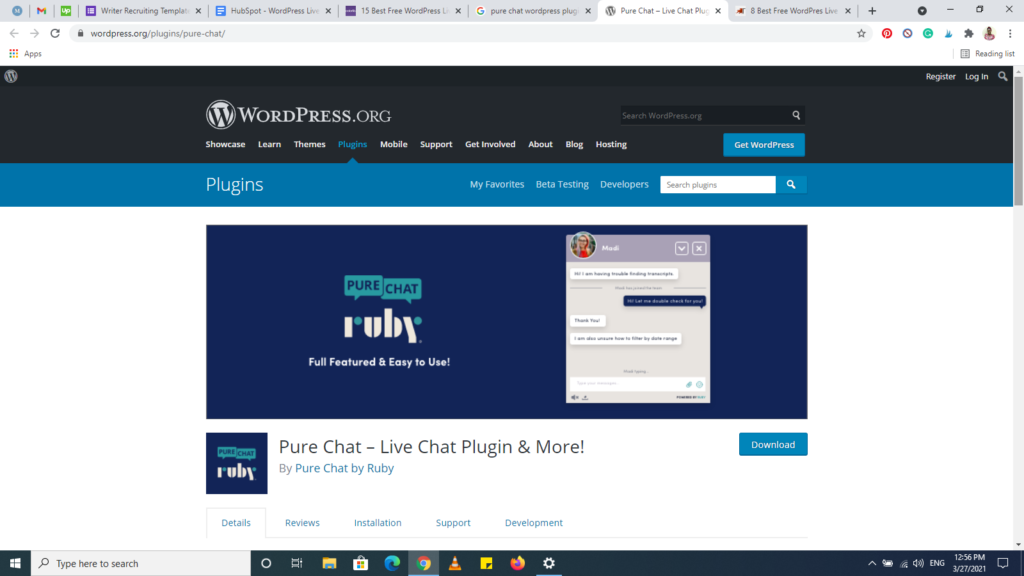This screenshot has height=576, width=1024.
Task: Open File Explorer from taskbar
Action: pyautogui.click(x=329, y=563)
